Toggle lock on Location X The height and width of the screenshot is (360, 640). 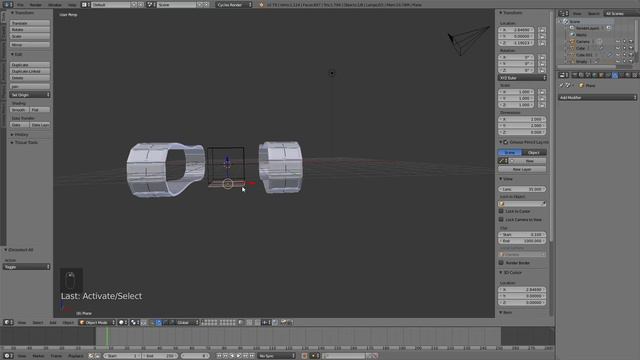(x=542, y=30)
